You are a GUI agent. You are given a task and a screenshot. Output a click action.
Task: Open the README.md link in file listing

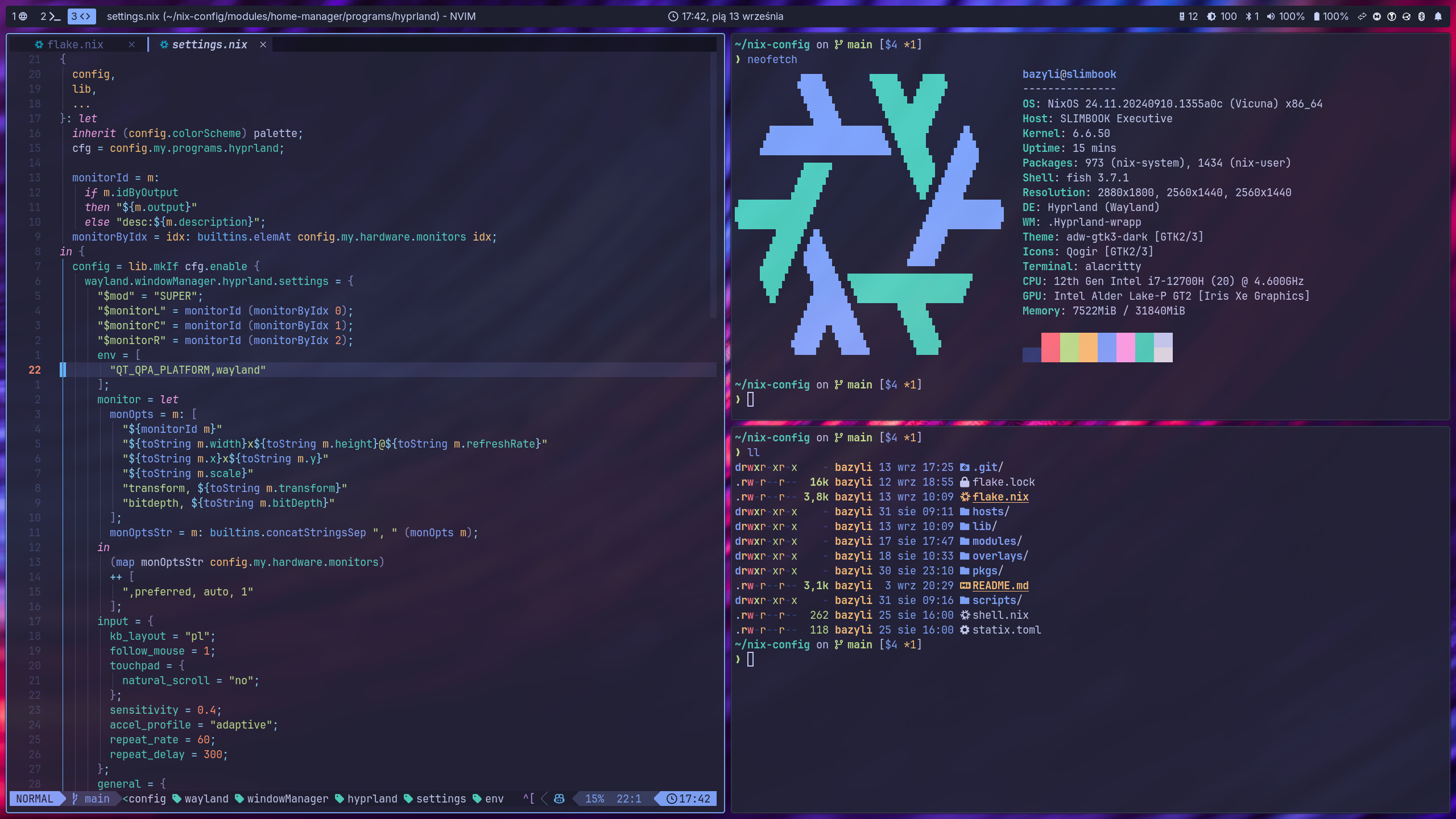click(x=1000, y=586)
